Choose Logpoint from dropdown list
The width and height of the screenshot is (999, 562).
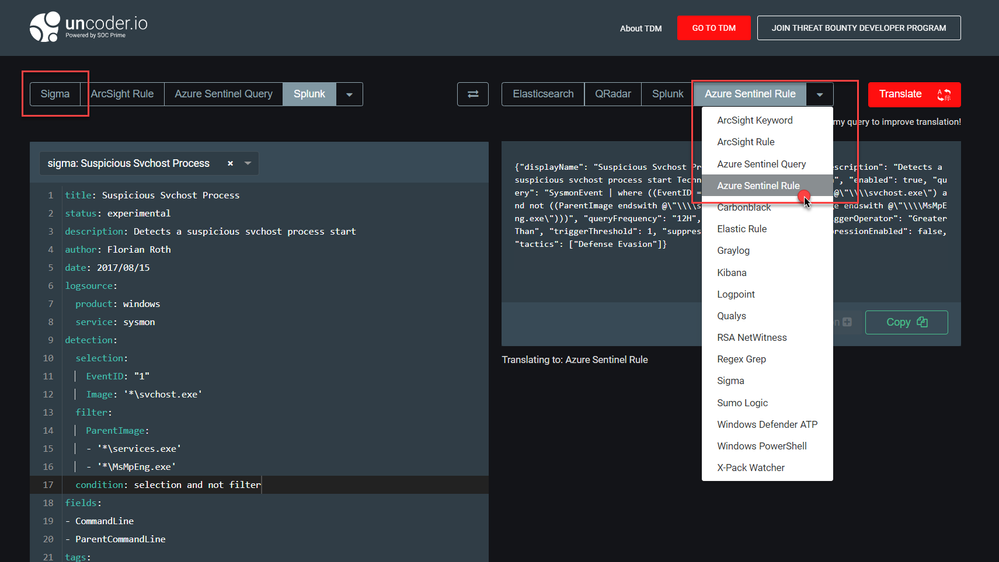click(x=767, y=294)
